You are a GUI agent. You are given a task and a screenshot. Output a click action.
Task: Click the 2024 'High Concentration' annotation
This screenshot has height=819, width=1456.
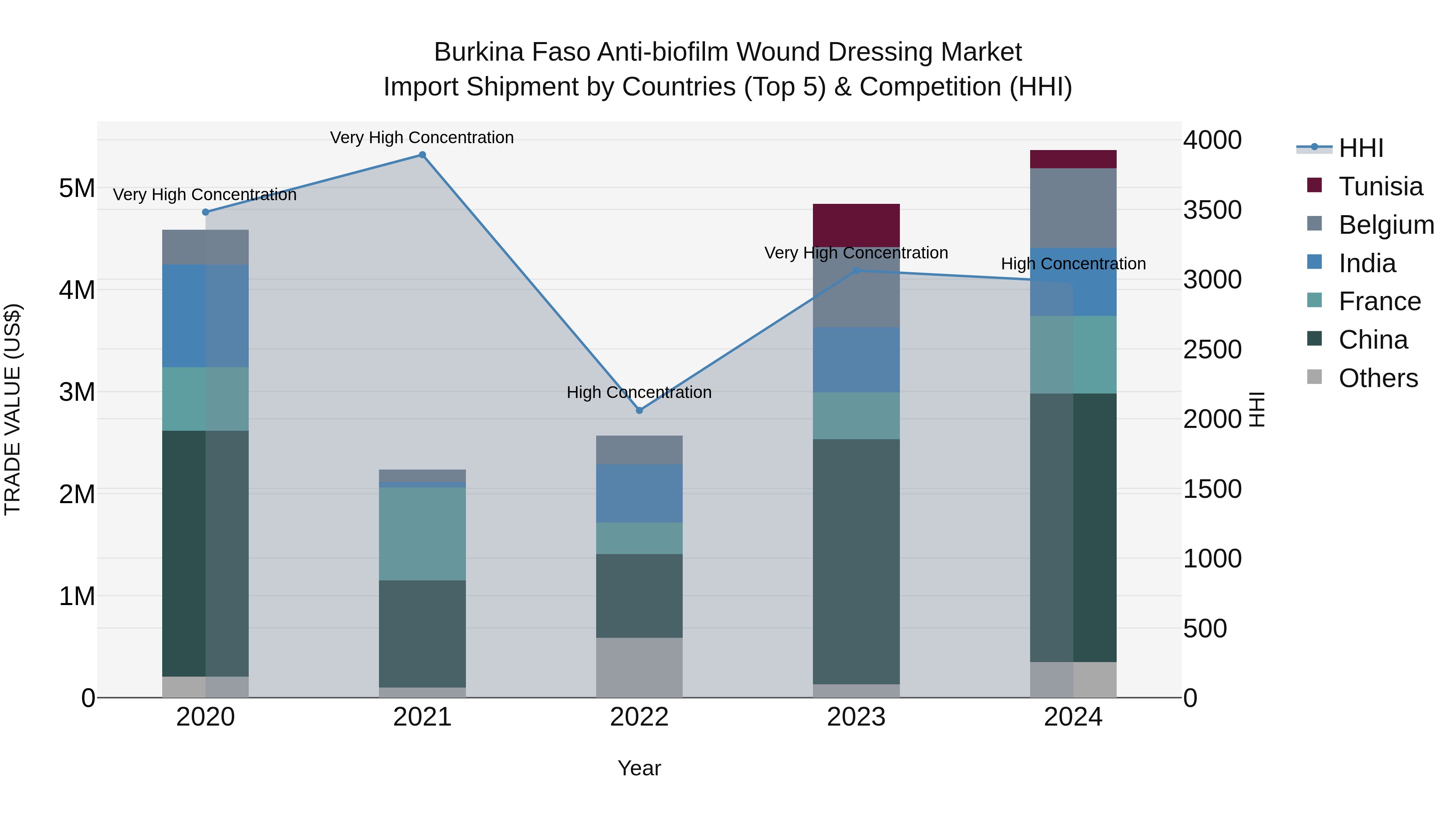(x=1073, y=264)
